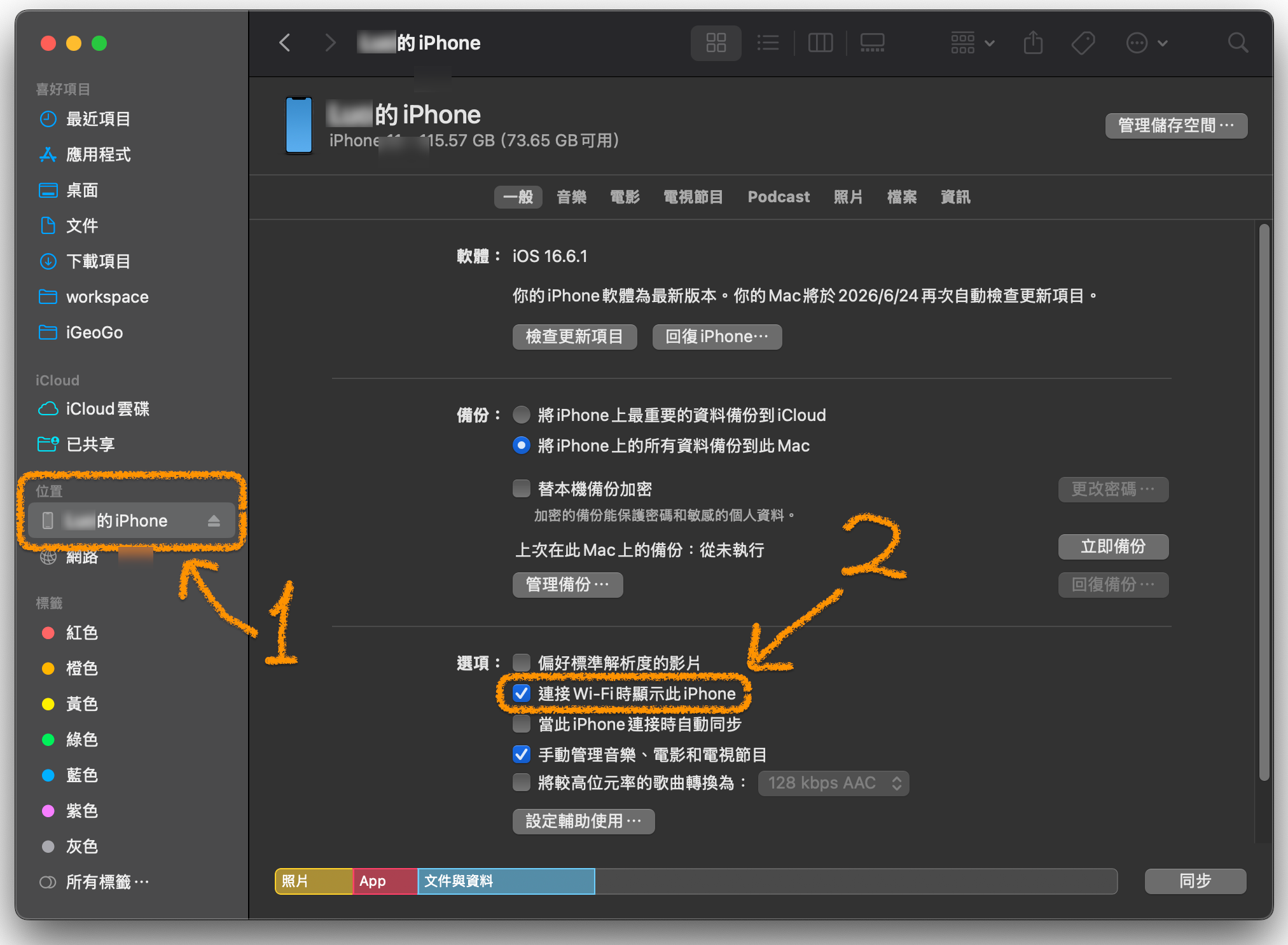
Task: Switch to gallery view
Action: pyautogui.click(x=873, y=43)
